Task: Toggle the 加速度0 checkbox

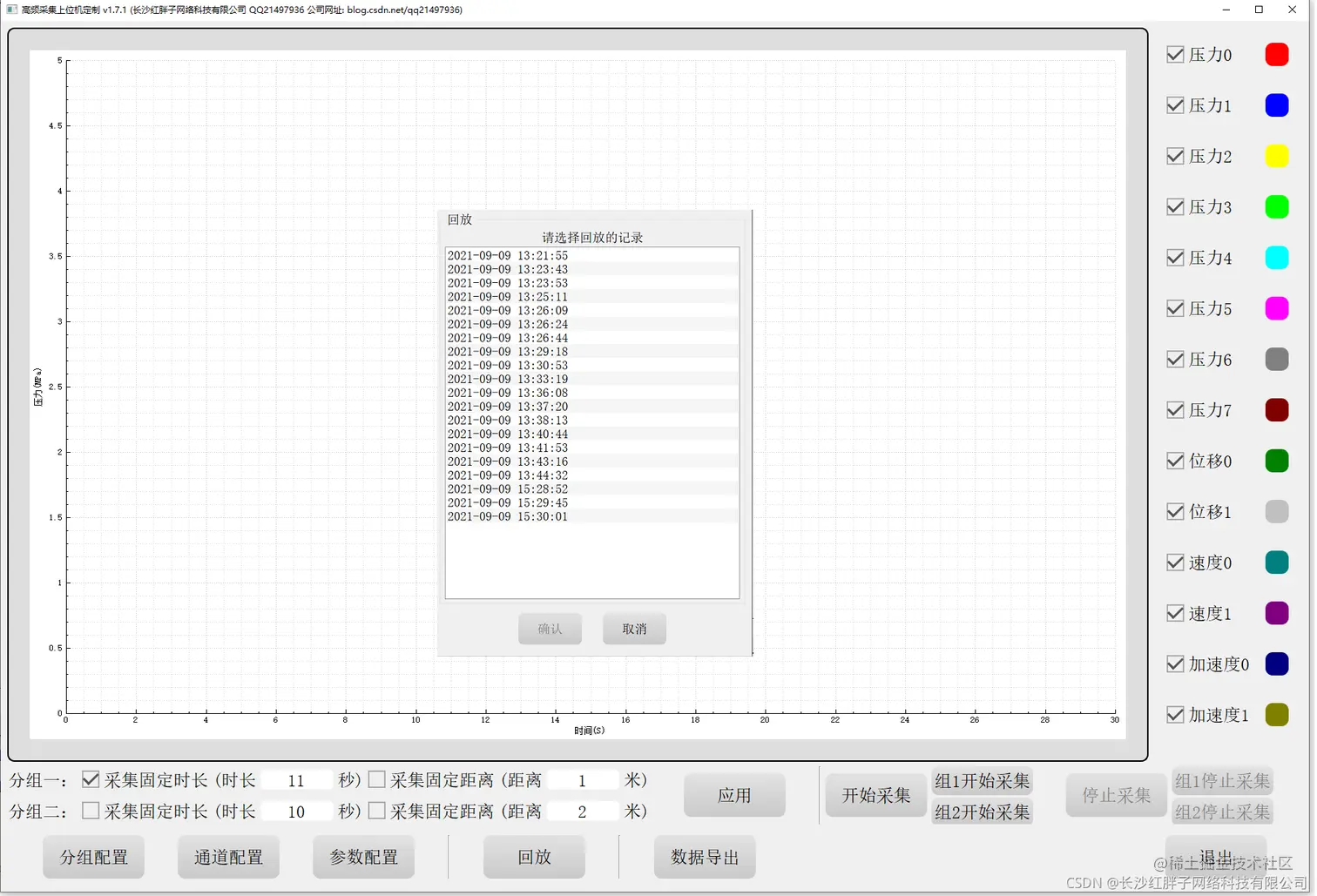Action: [x=1175, y=664]
